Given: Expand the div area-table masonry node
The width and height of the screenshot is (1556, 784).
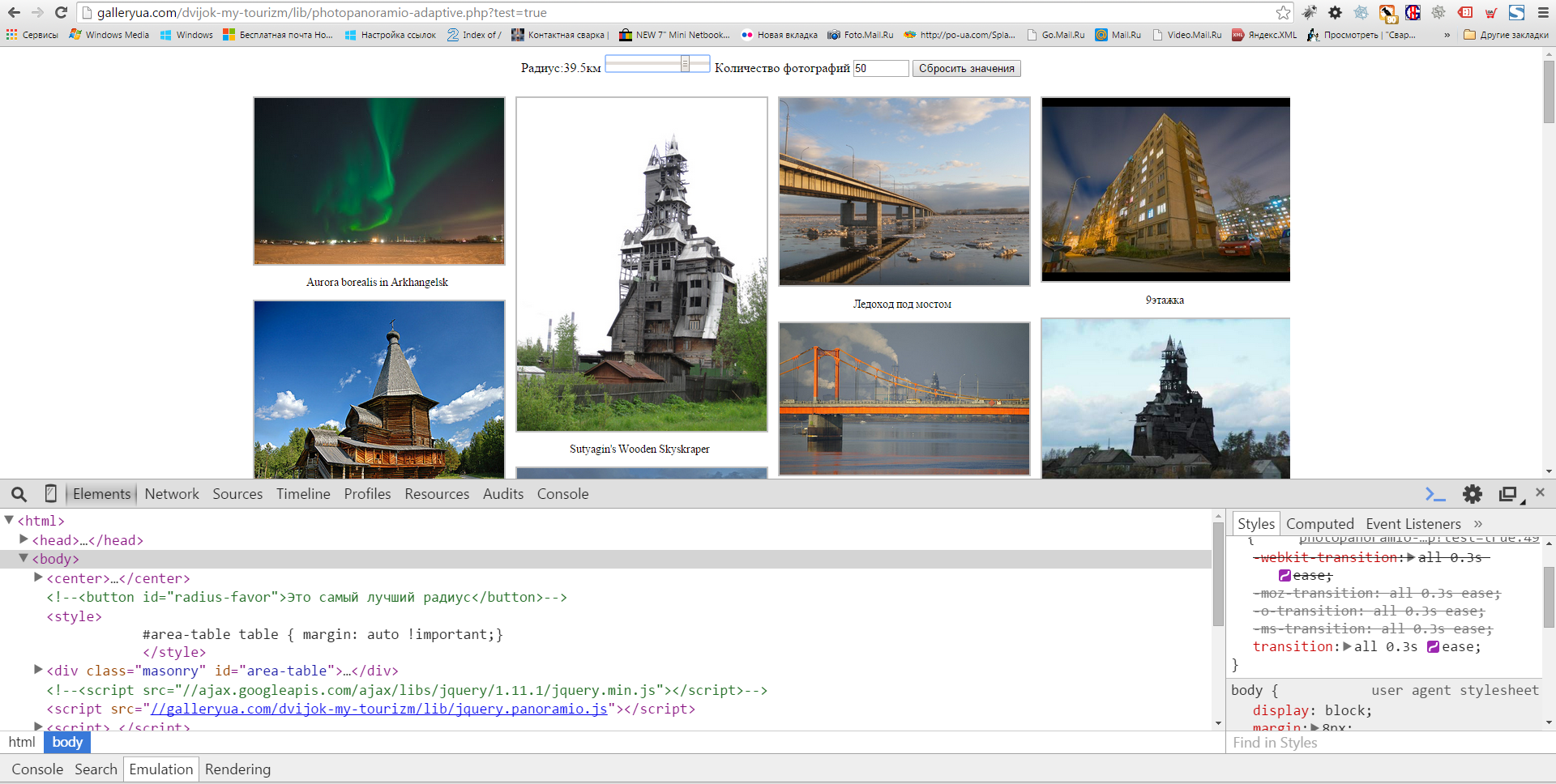Looking at the screenshot, I should 38,669.
